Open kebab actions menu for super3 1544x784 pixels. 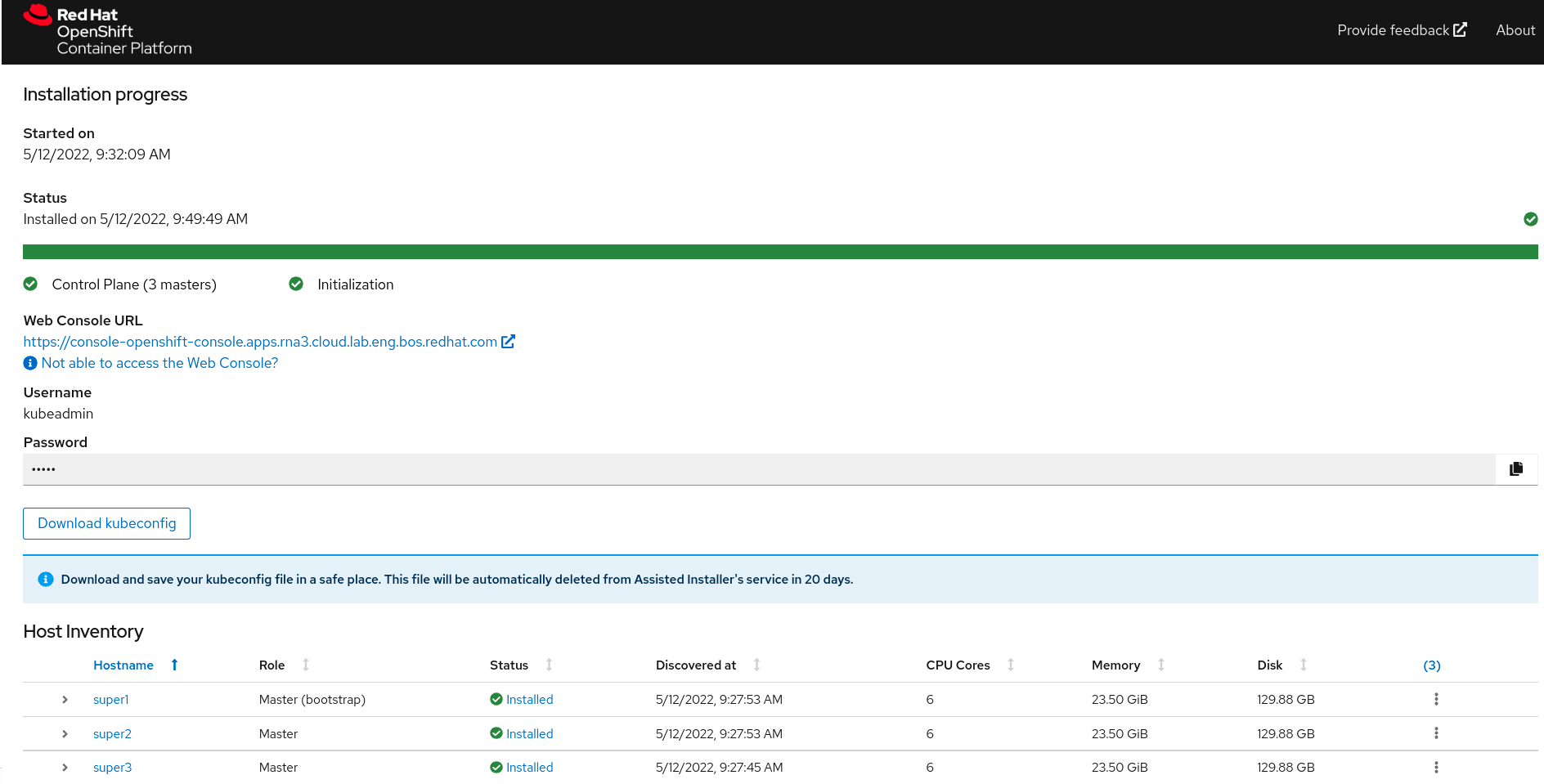click(x=1435, y=767)
